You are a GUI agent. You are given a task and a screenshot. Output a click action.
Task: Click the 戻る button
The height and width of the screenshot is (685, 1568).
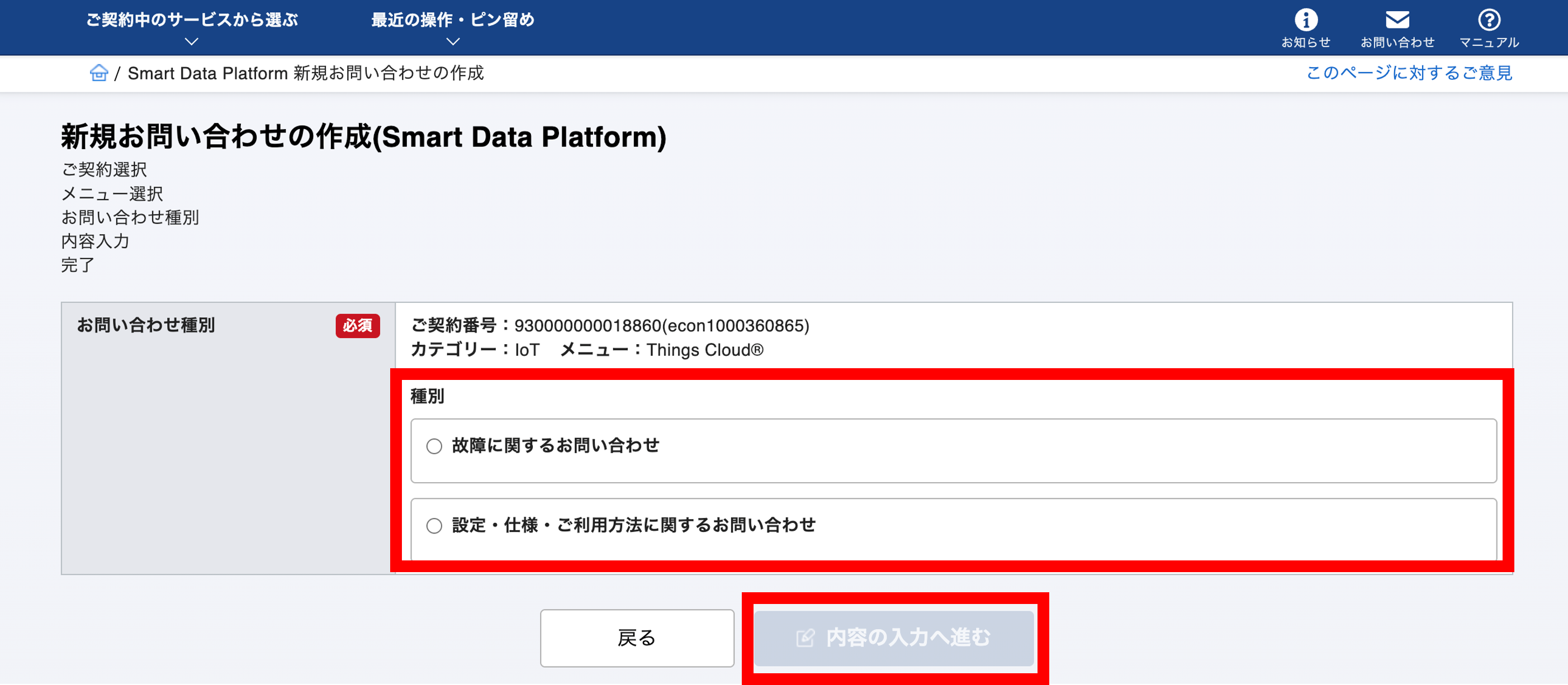637,638
